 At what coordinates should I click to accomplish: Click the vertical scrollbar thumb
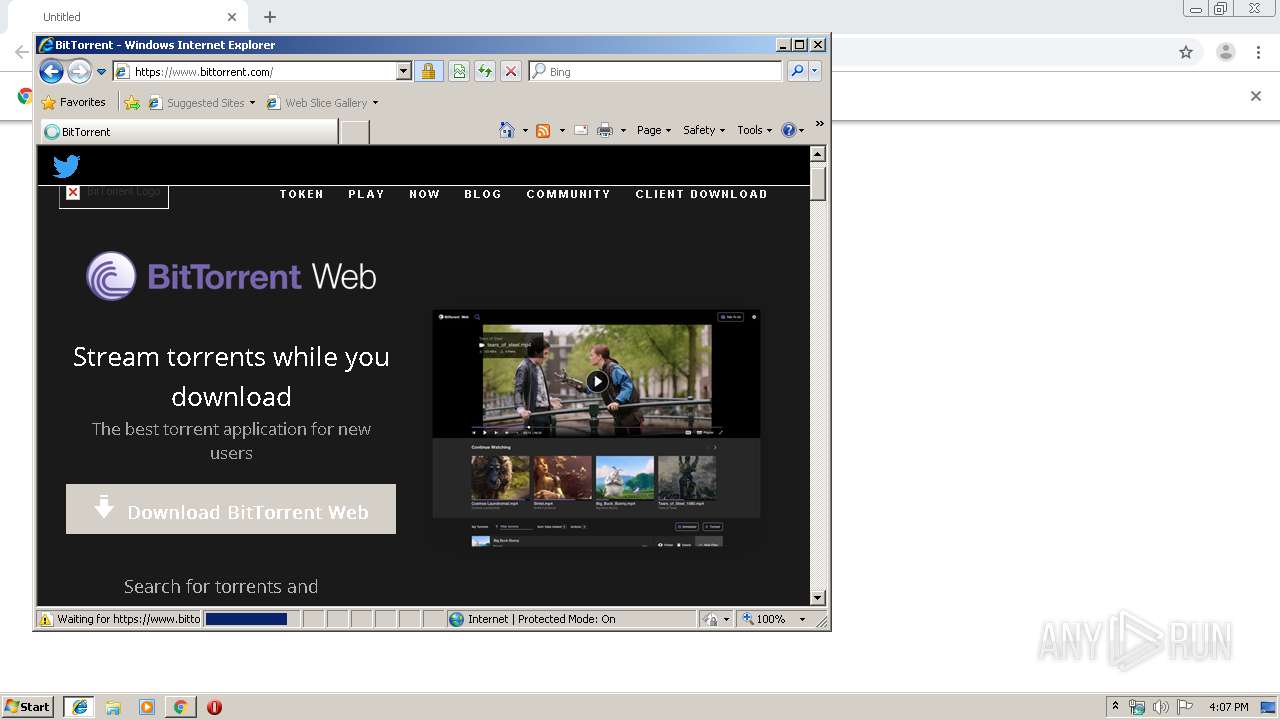pyautogui.click(x=817, y=184)
